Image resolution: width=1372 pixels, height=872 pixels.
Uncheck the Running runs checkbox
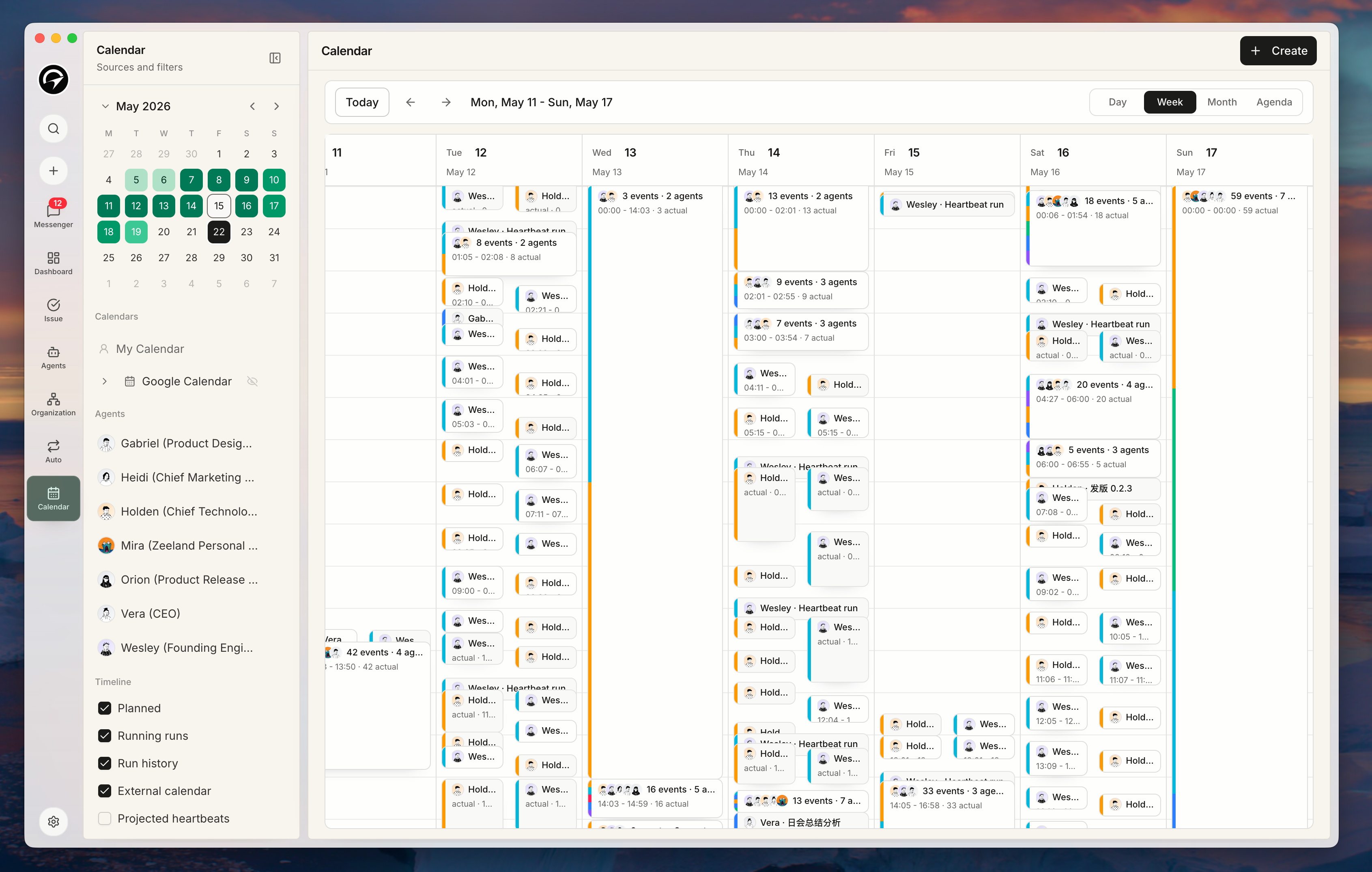[105, 735]
